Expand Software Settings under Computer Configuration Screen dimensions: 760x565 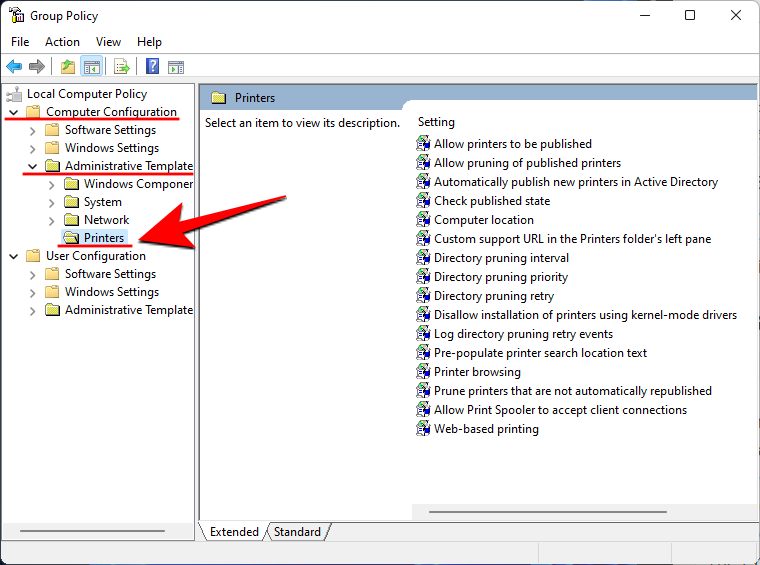[x=32, y=131]
